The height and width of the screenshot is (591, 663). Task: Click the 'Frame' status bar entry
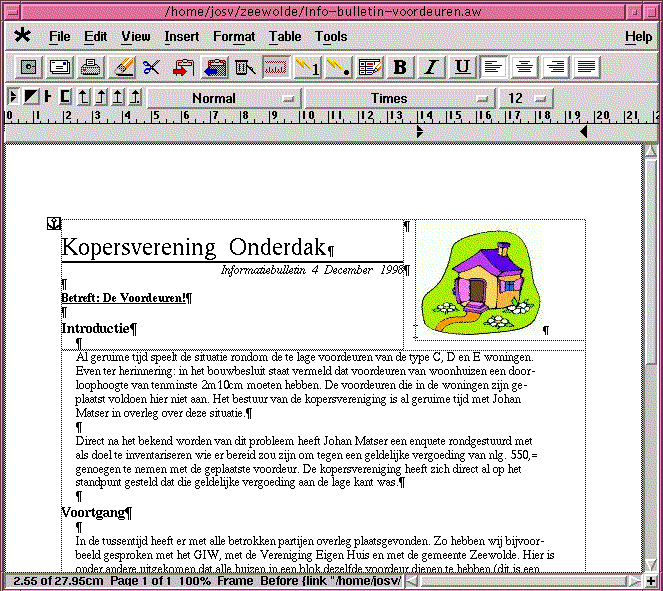click(x=235, y=581)
